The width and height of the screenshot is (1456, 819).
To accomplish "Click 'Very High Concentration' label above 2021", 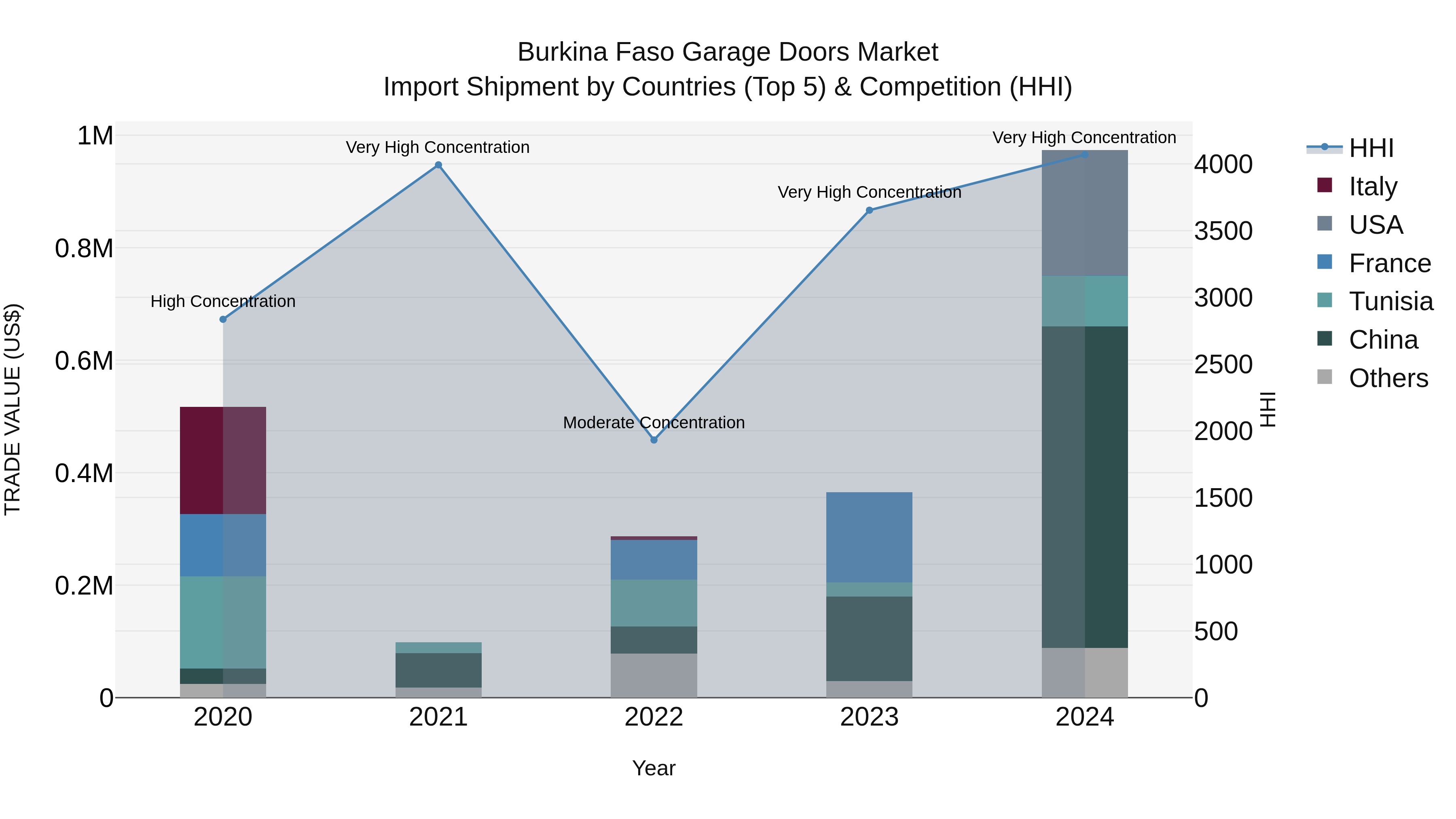I will pos(438,147).
